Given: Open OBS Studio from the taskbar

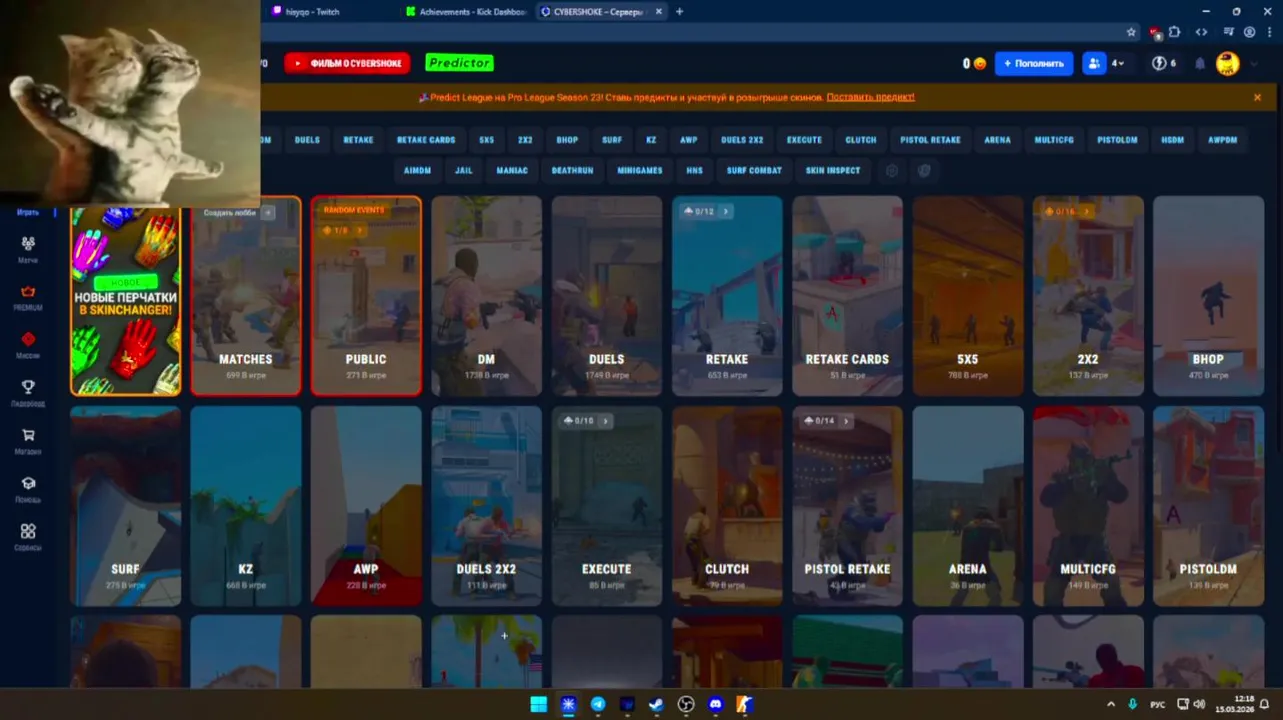Looking at the screenshot, I should coord(686,704).
